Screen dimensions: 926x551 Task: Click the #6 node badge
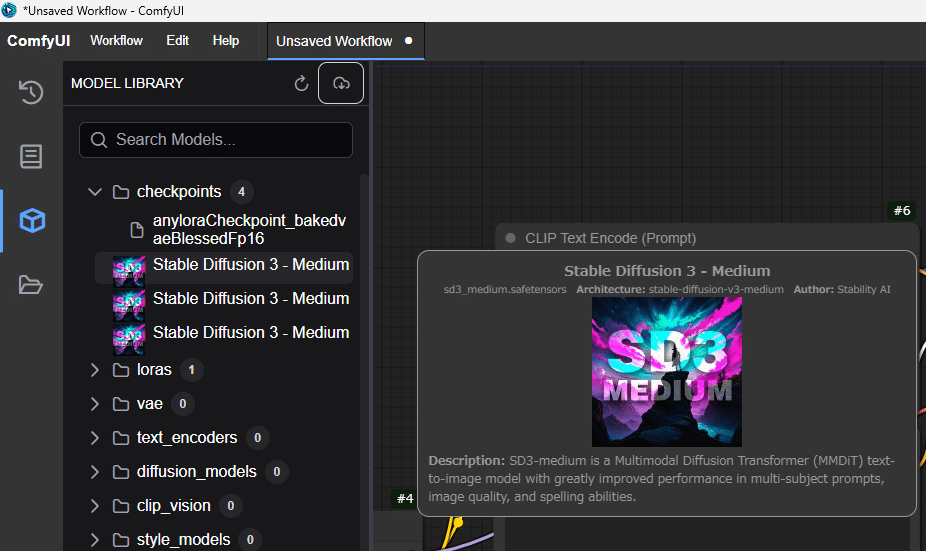(902, 211)
